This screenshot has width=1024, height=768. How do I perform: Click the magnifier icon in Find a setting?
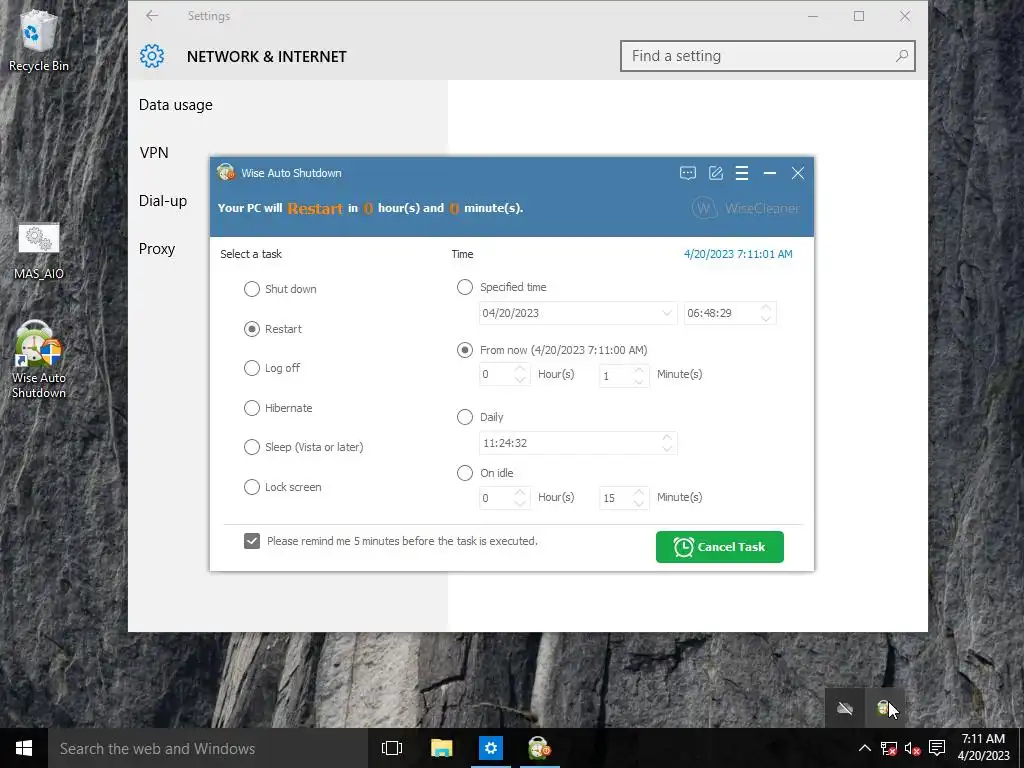(x=901, y=56)
